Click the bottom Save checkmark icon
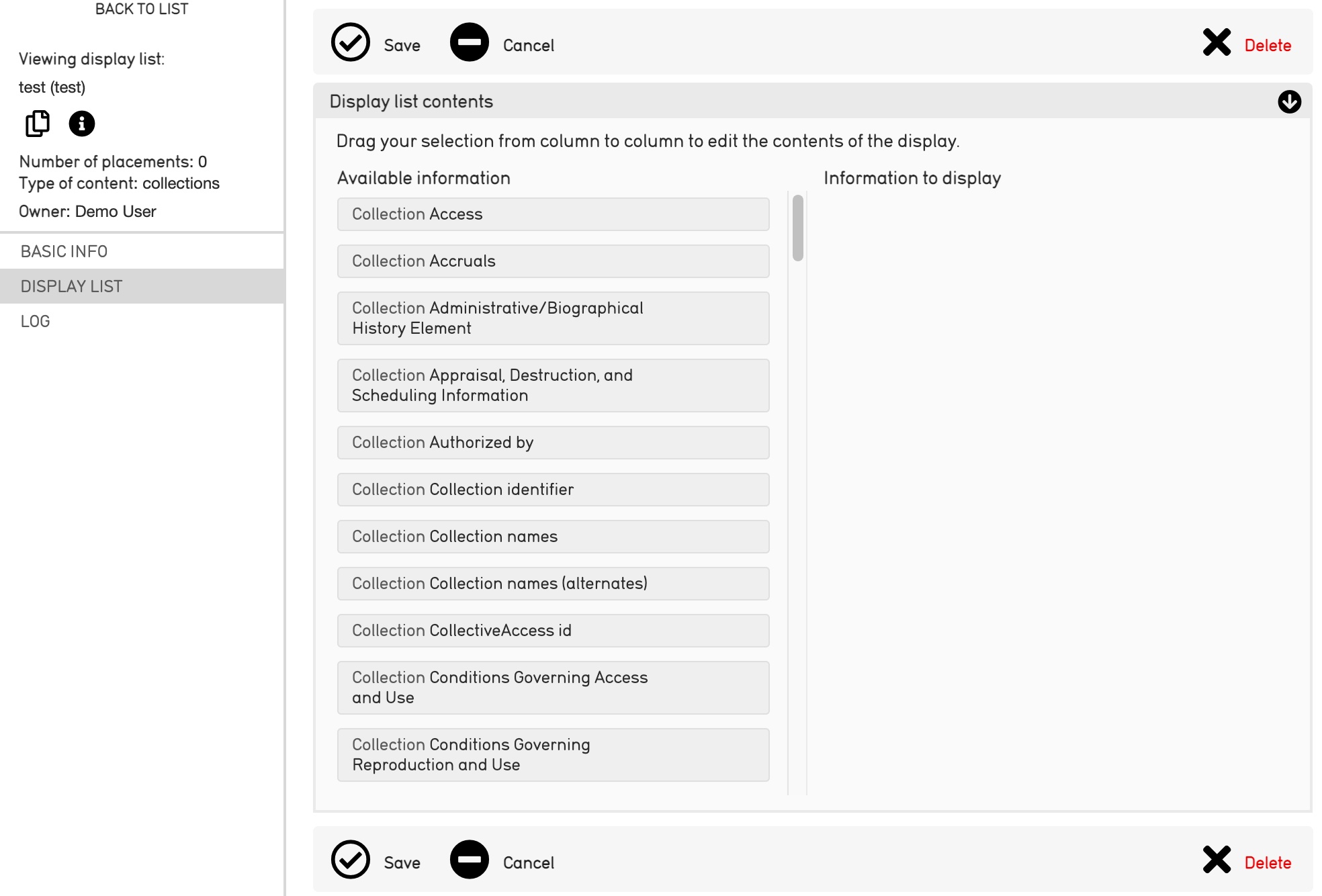The image size is (1322, 896). [x=351, y=860]
